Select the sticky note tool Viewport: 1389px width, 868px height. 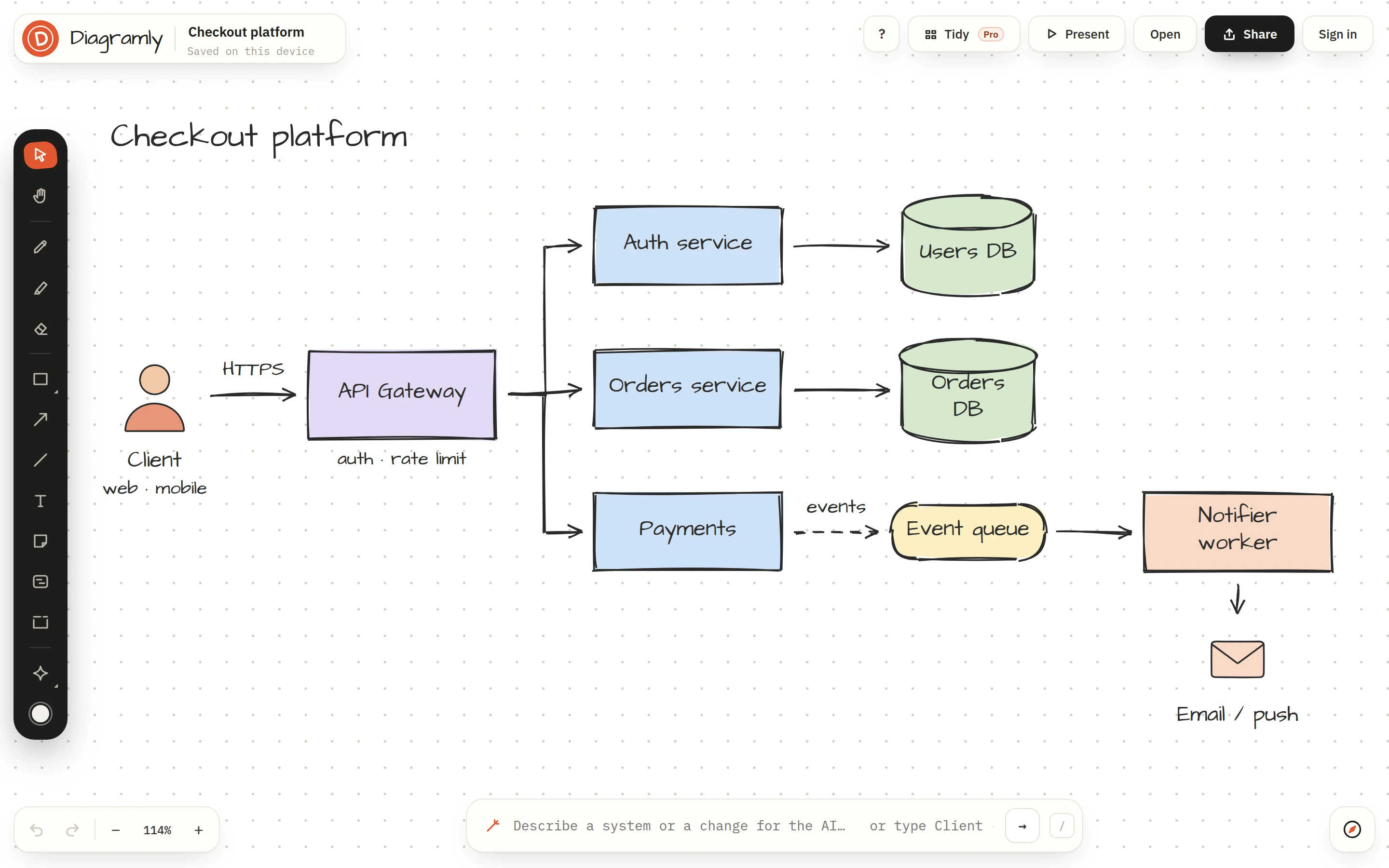pos(40,542)
